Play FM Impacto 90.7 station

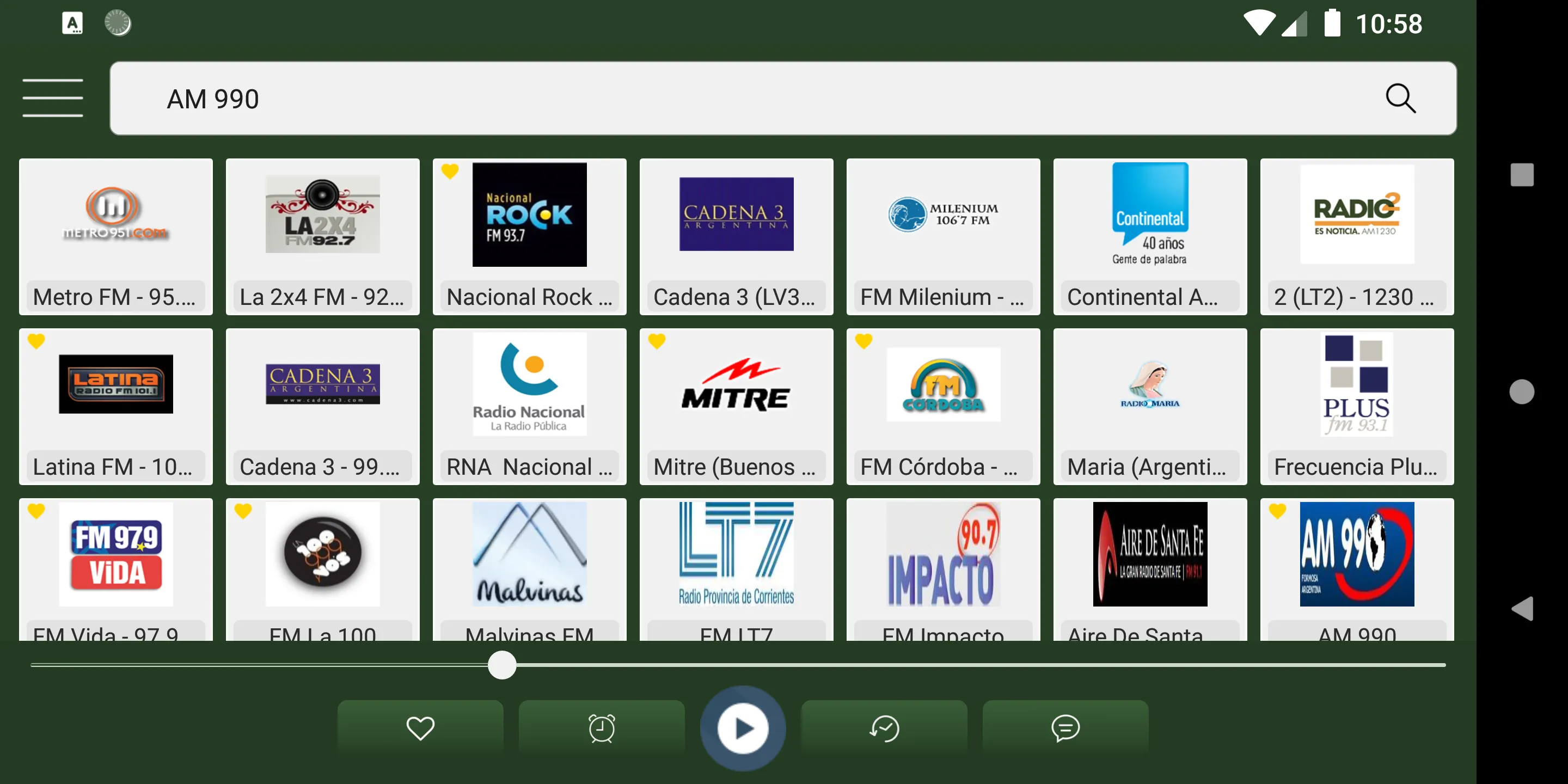pyautogui.click(x=944, y=569)
